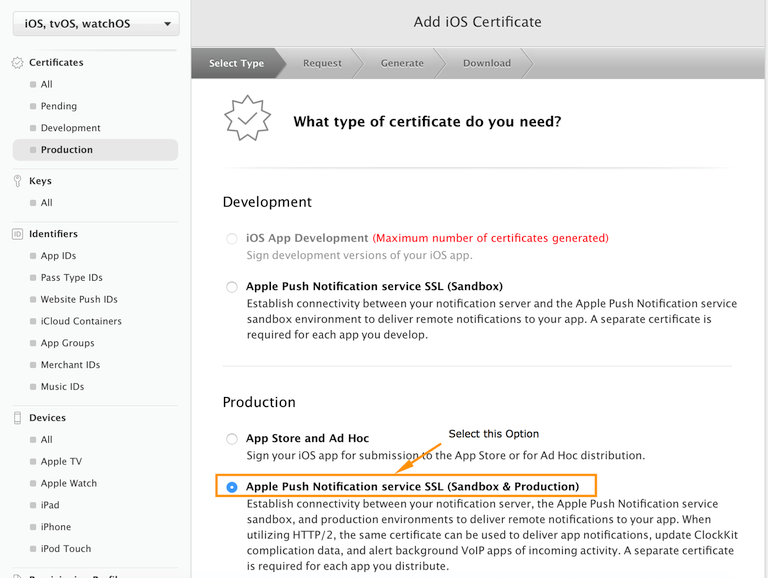Viewport: 768px width, 578px height.
Task: Click the Devices phone icon in sidebar
Action: tap(18, 418)
